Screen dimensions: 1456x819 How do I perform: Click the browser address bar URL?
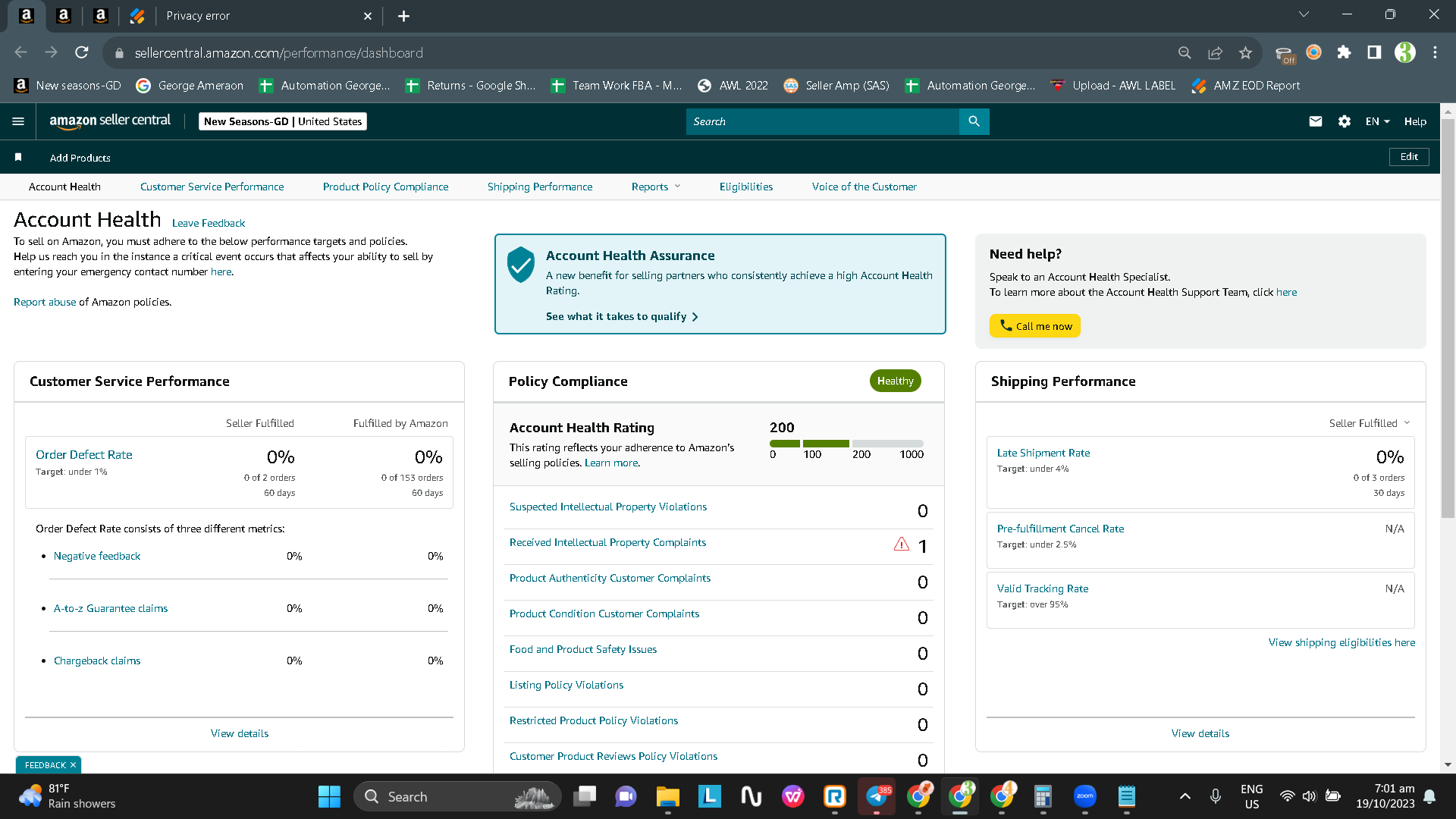coord(279,53)
